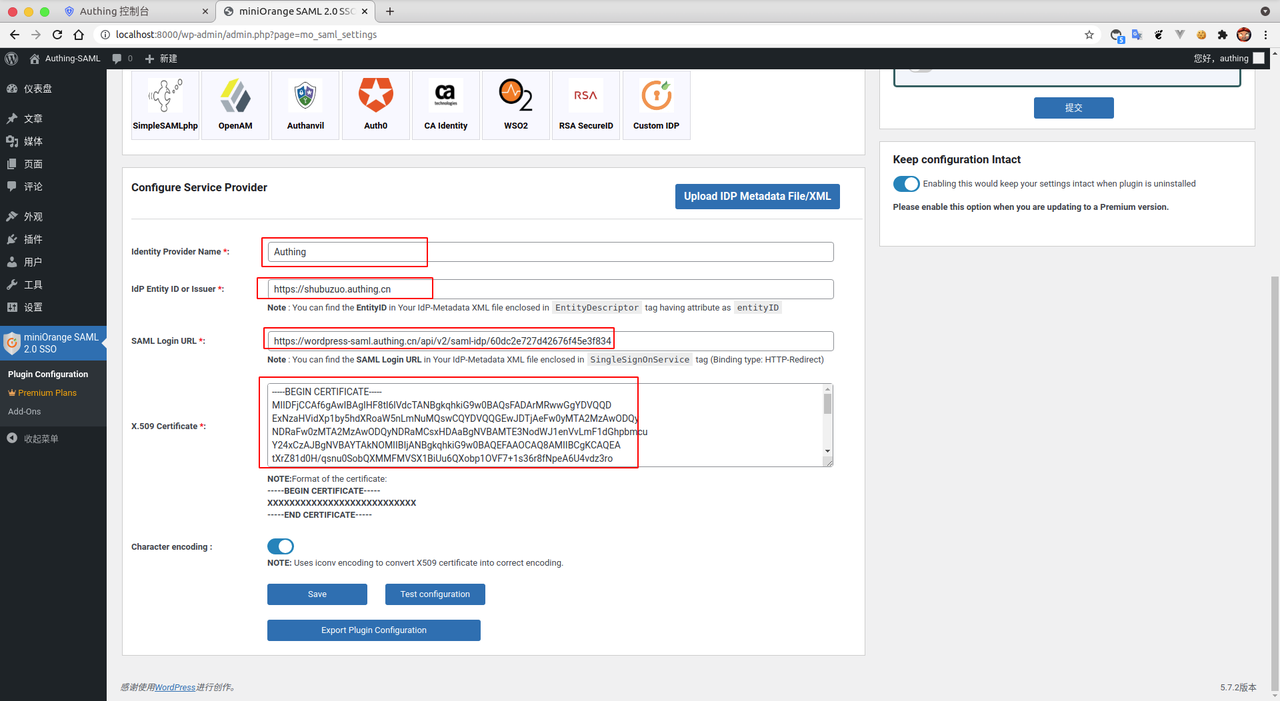This screenshot has height=701, width=1280.
Task: Open 评论 comments in sidebar
Action: click(x=53, y=186)
